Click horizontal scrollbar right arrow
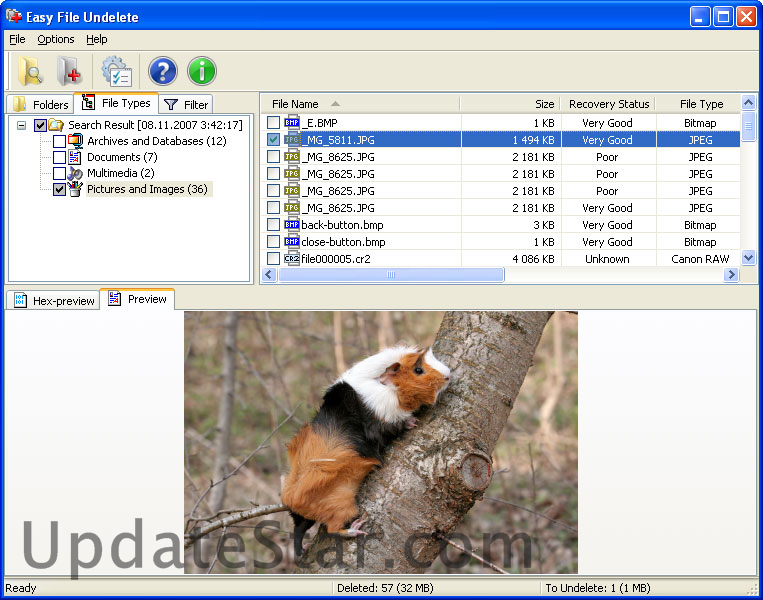The width and height of the screenshot is (763, 600). [x=730, y=274]
